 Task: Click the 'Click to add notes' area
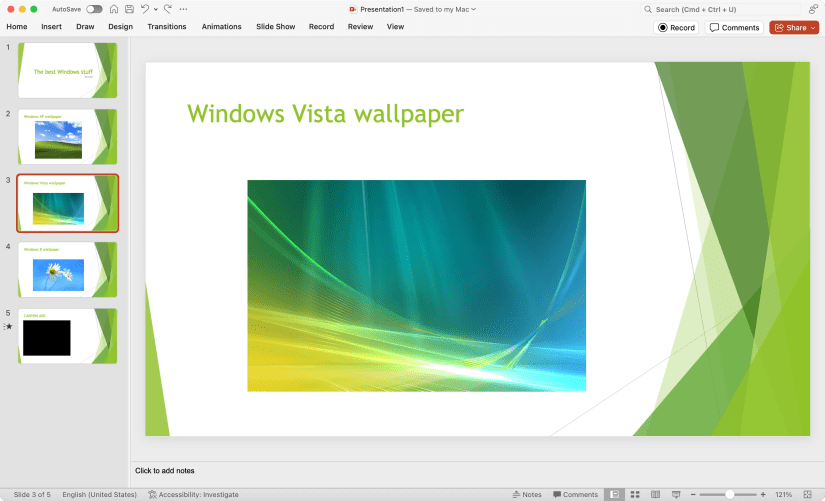(x=165, y=470)
